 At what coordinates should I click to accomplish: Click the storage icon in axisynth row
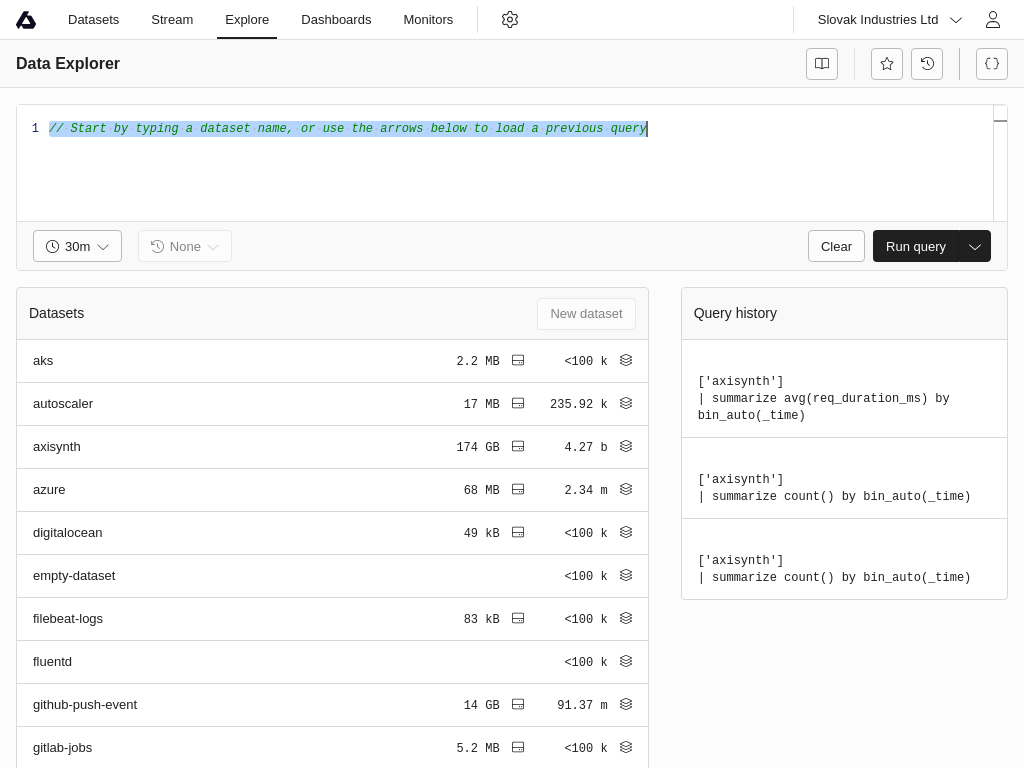(x=518, y=447)
